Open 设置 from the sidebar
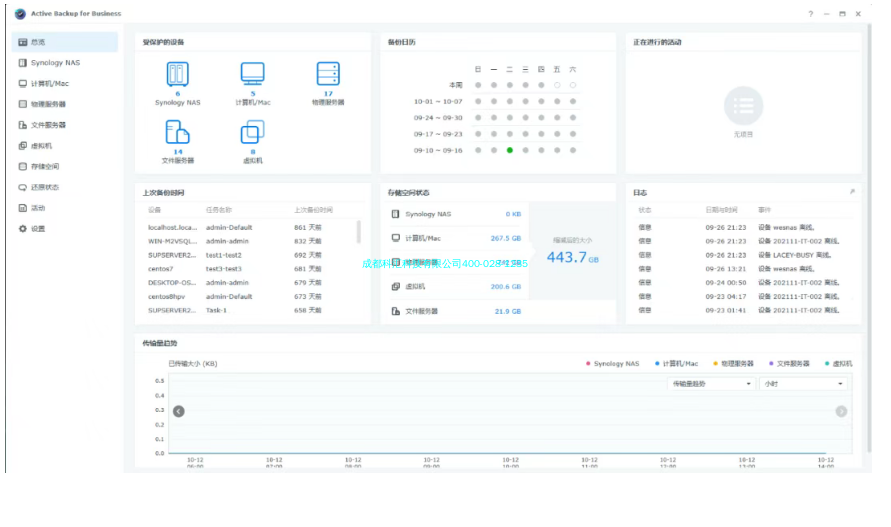Viewport: 891px width, 527px height. tap(37, 229)
